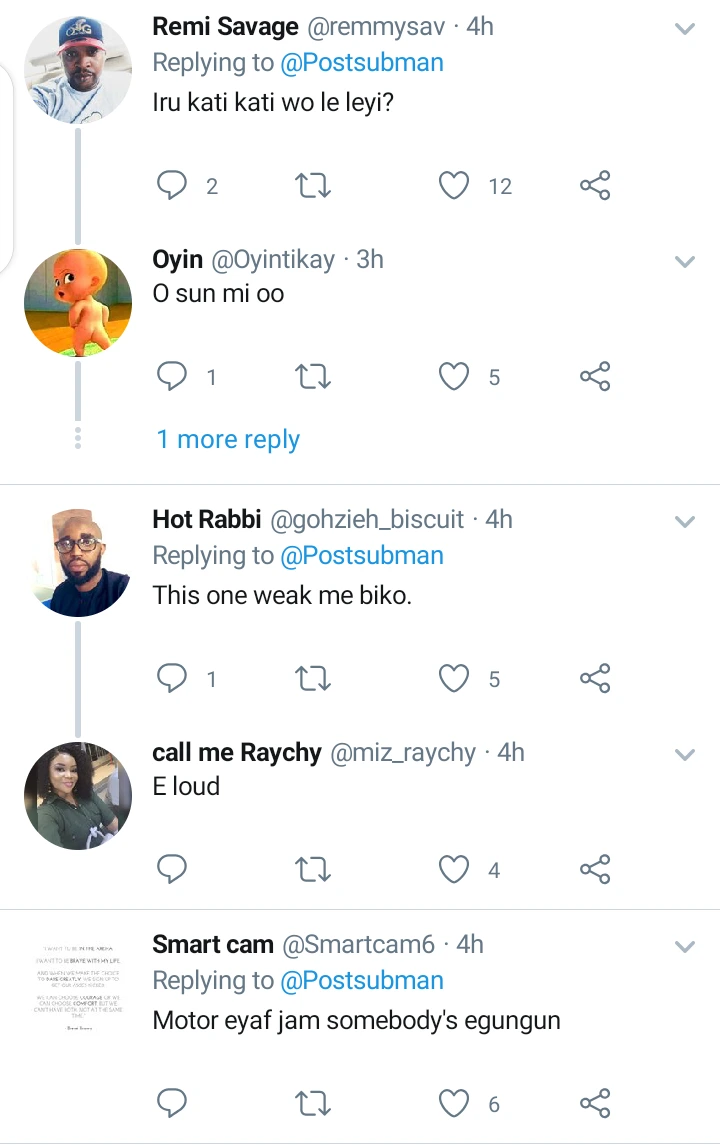Retweet Oyin's tweet
The width and height of the screenshot is (720, 1145).
point(314,377)
